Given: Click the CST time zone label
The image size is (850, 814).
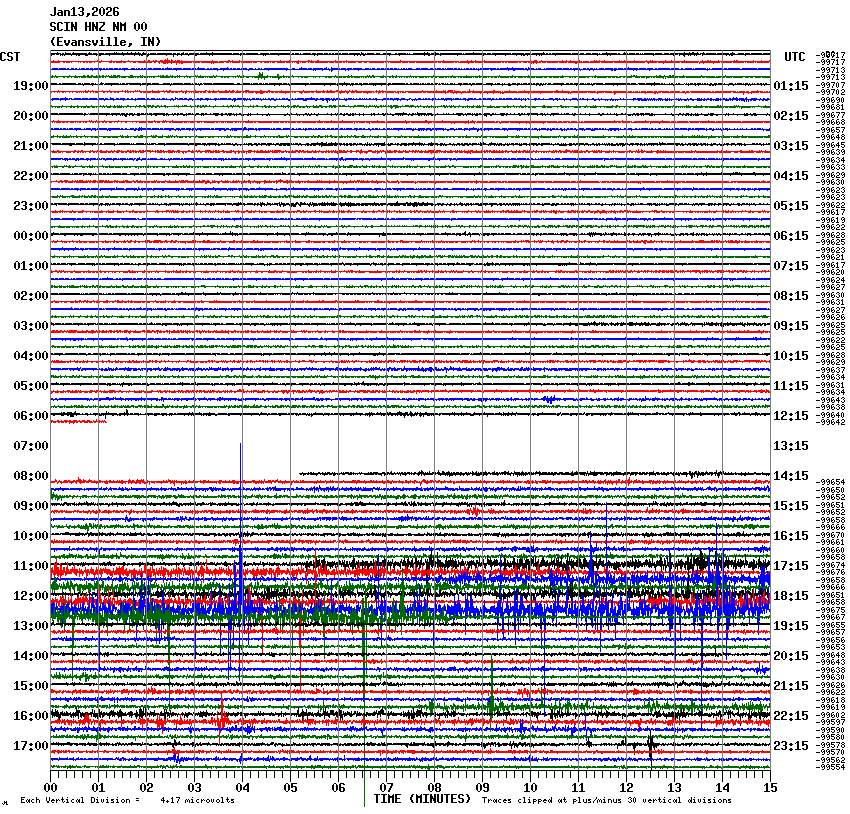Looking at the screenshot, I should (x=11, y=56).
